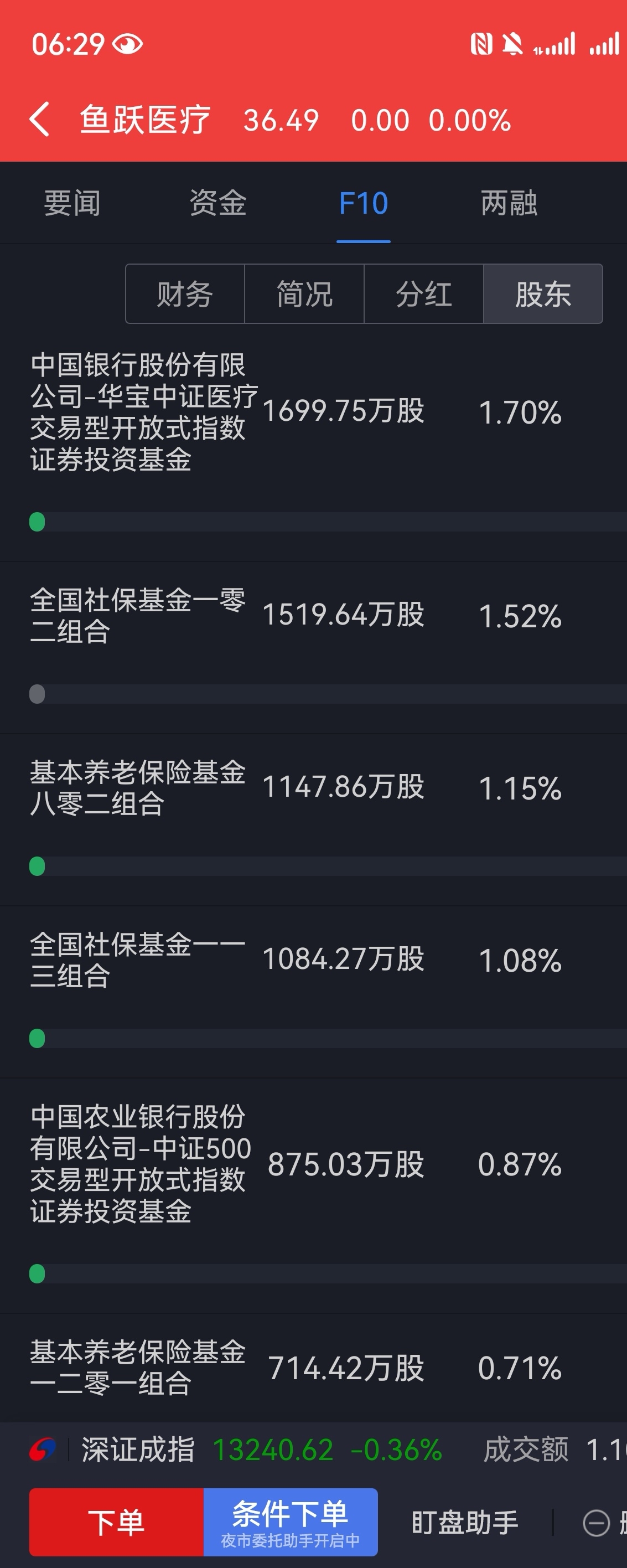Select the 股东 segment
The image size is (627, 1568).
point(542,294)
